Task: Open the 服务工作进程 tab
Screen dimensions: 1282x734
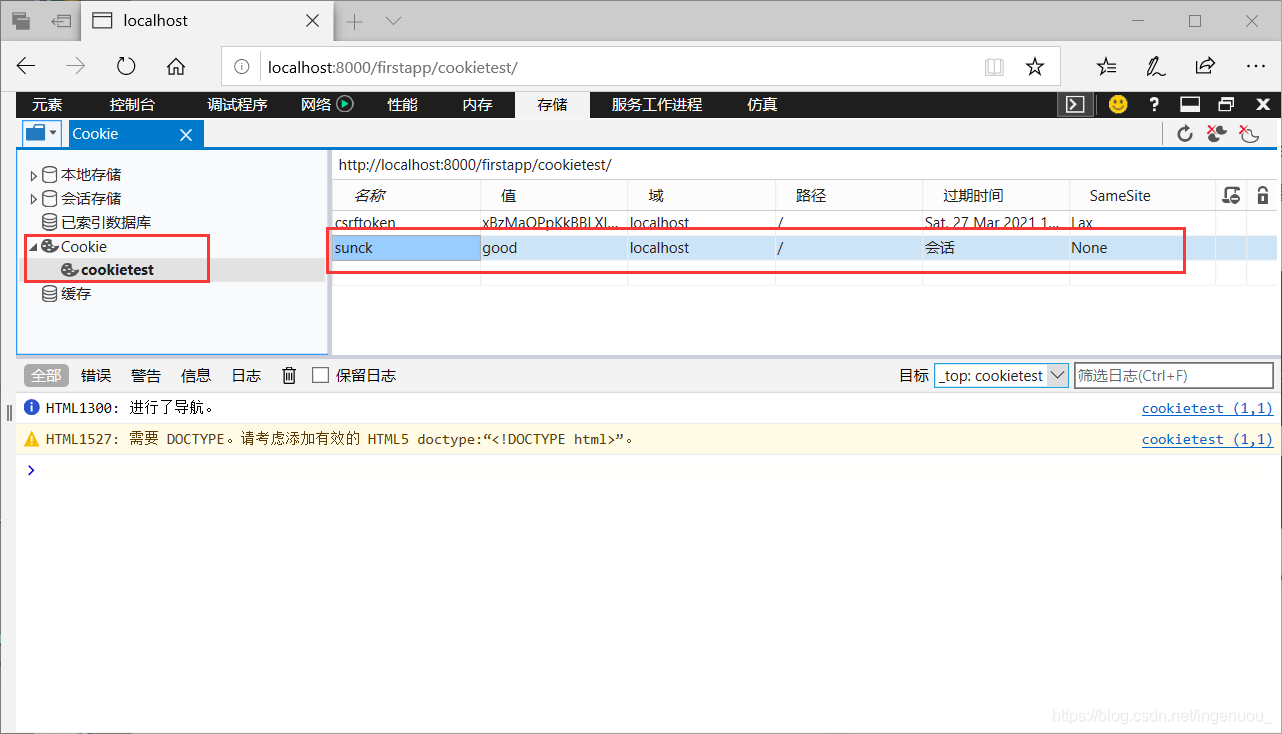Action: click(657, 104)
